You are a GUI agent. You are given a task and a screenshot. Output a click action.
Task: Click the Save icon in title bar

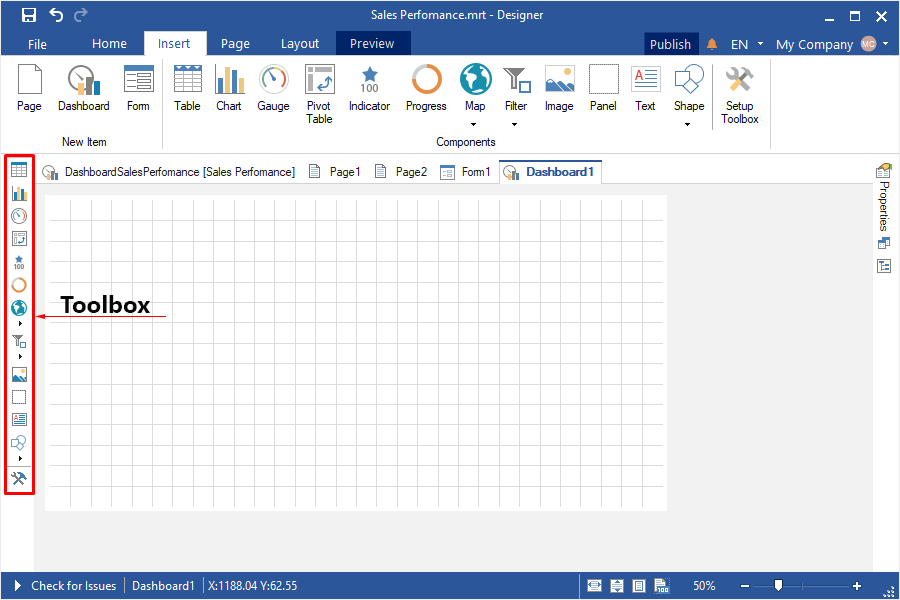(29, 15)
